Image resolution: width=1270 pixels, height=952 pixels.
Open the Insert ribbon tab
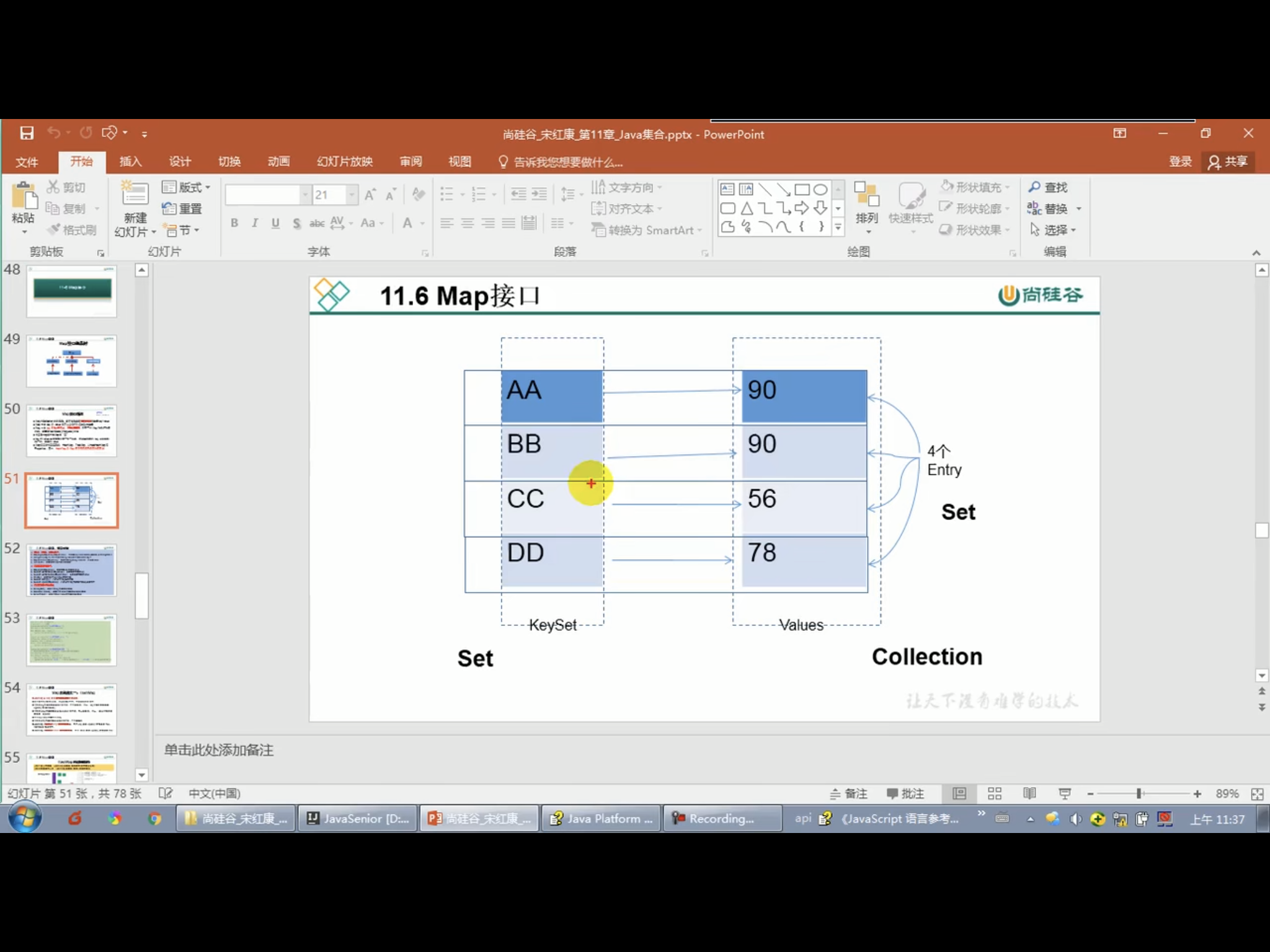tap(130, 162)
